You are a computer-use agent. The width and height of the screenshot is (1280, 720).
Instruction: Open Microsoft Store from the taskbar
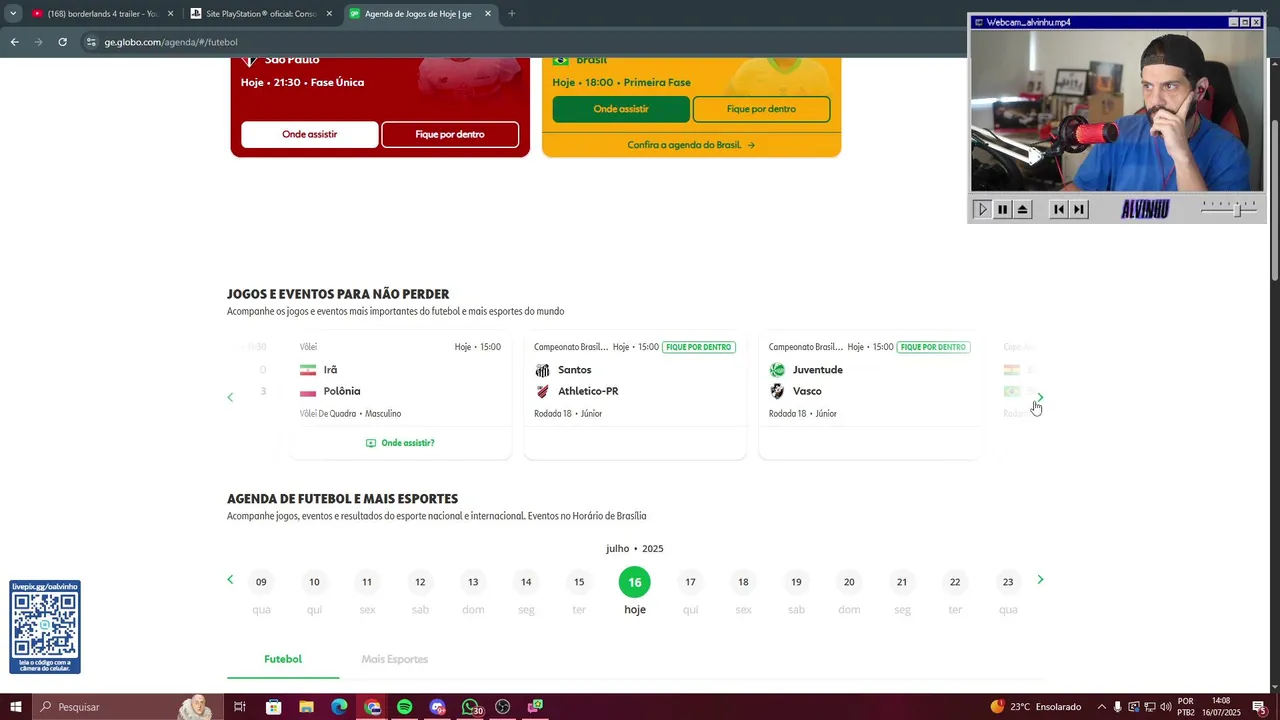pos(273,707)
